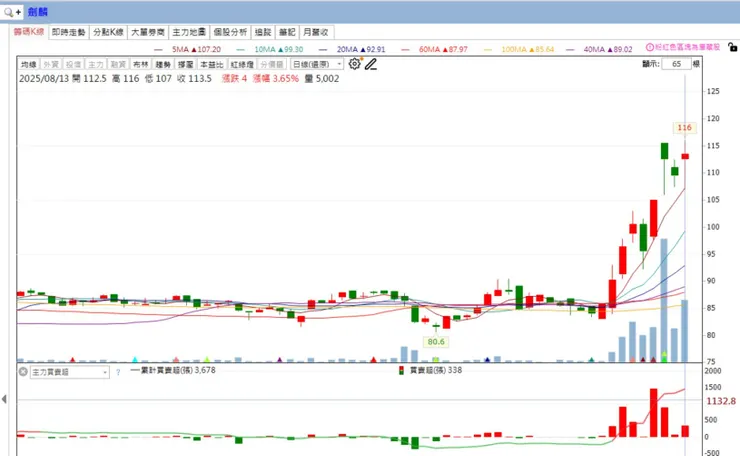Toggle the 融資 overlay button
Screen dimensions: 740x456
coord(118,64)
